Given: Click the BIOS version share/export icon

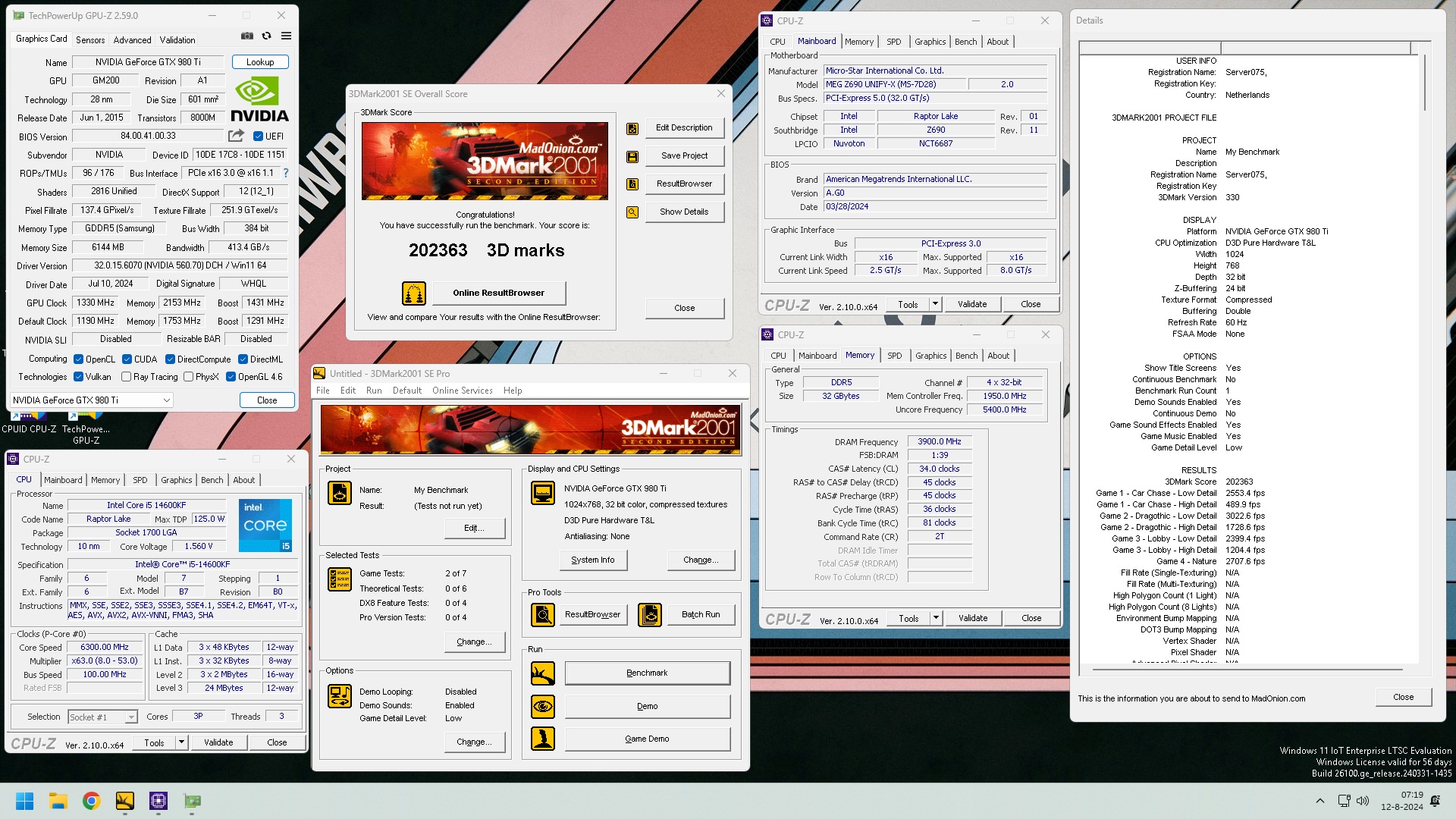Looking at the screenshot, I should click(x=236, y=136).
